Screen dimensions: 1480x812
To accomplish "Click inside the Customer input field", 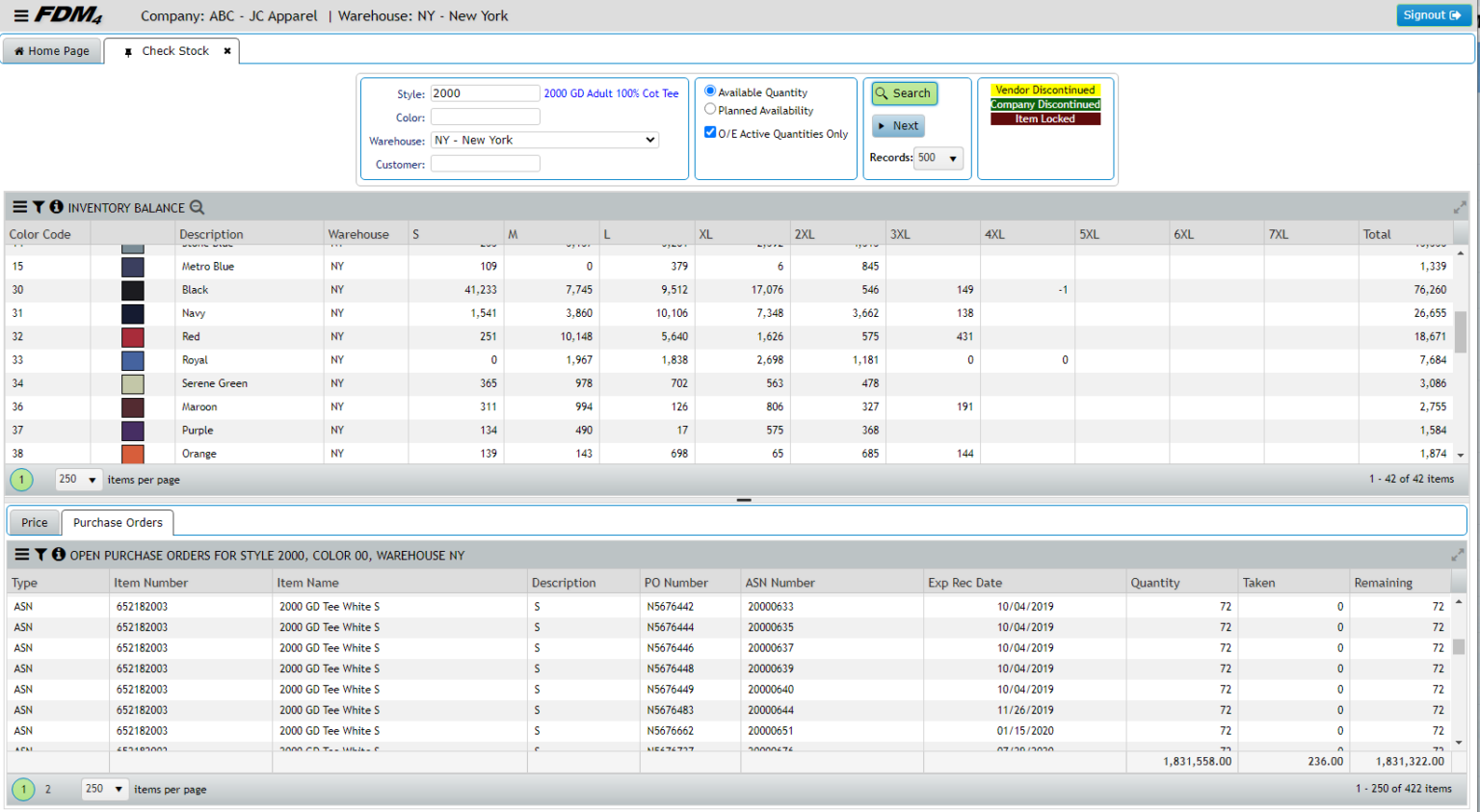I will (x=486, y=164).
